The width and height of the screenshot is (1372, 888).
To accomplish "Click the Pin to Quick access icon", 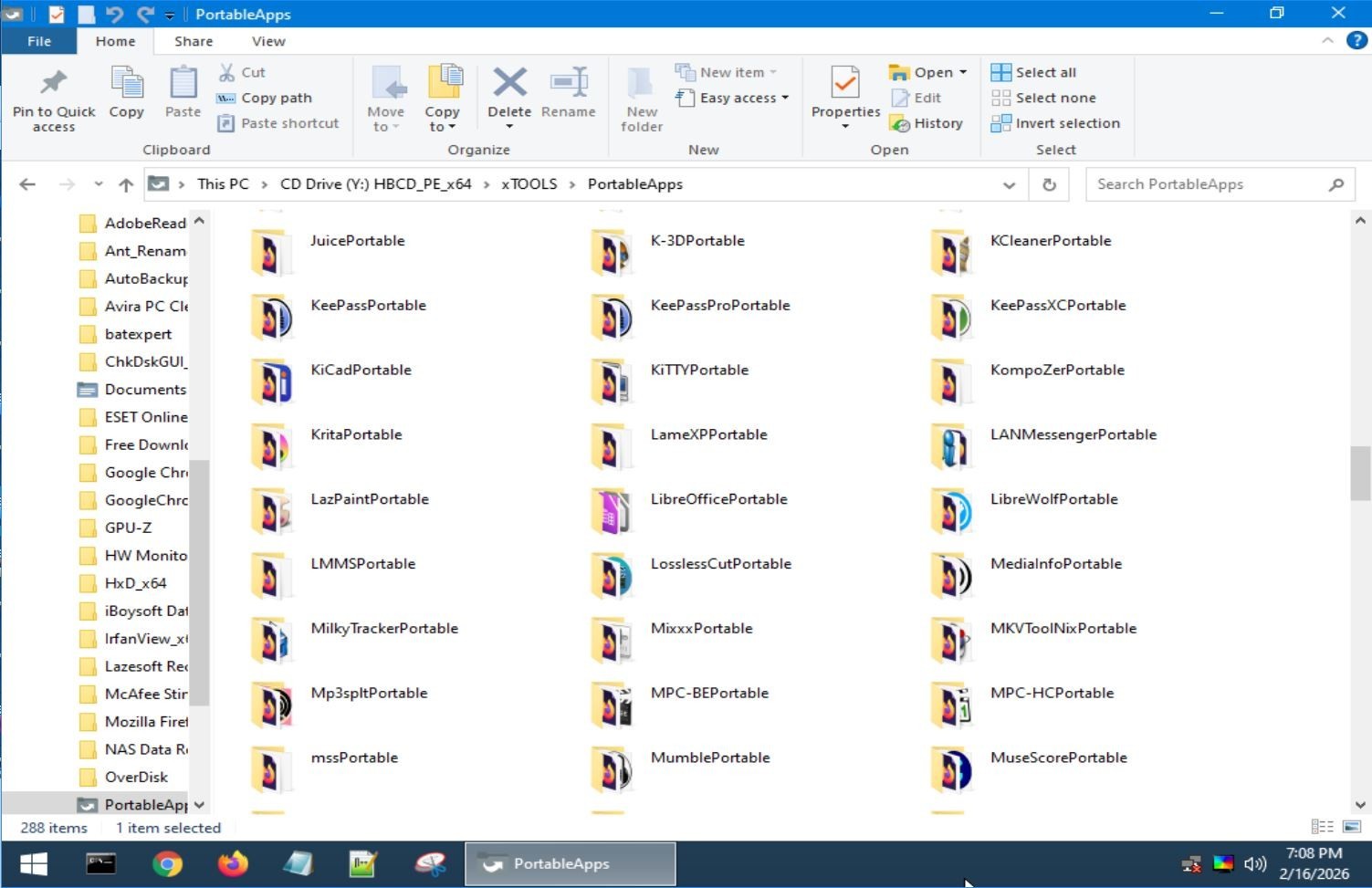I will point(54,83).
